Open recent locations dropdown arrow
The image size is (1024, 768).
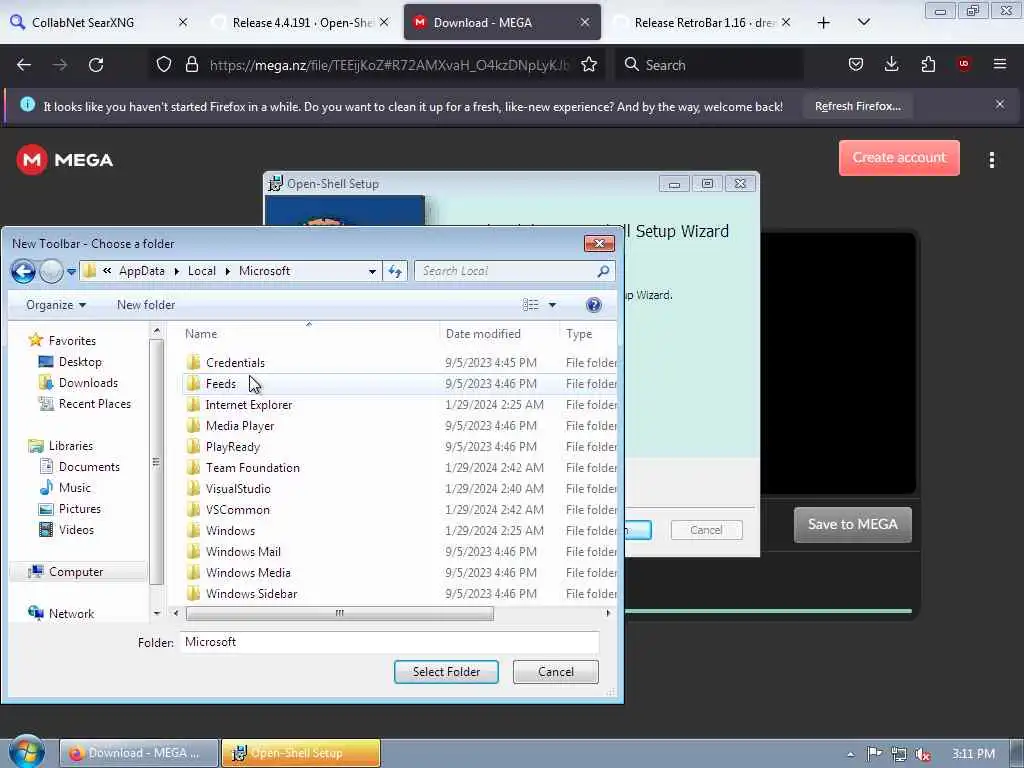coord(71,272)
